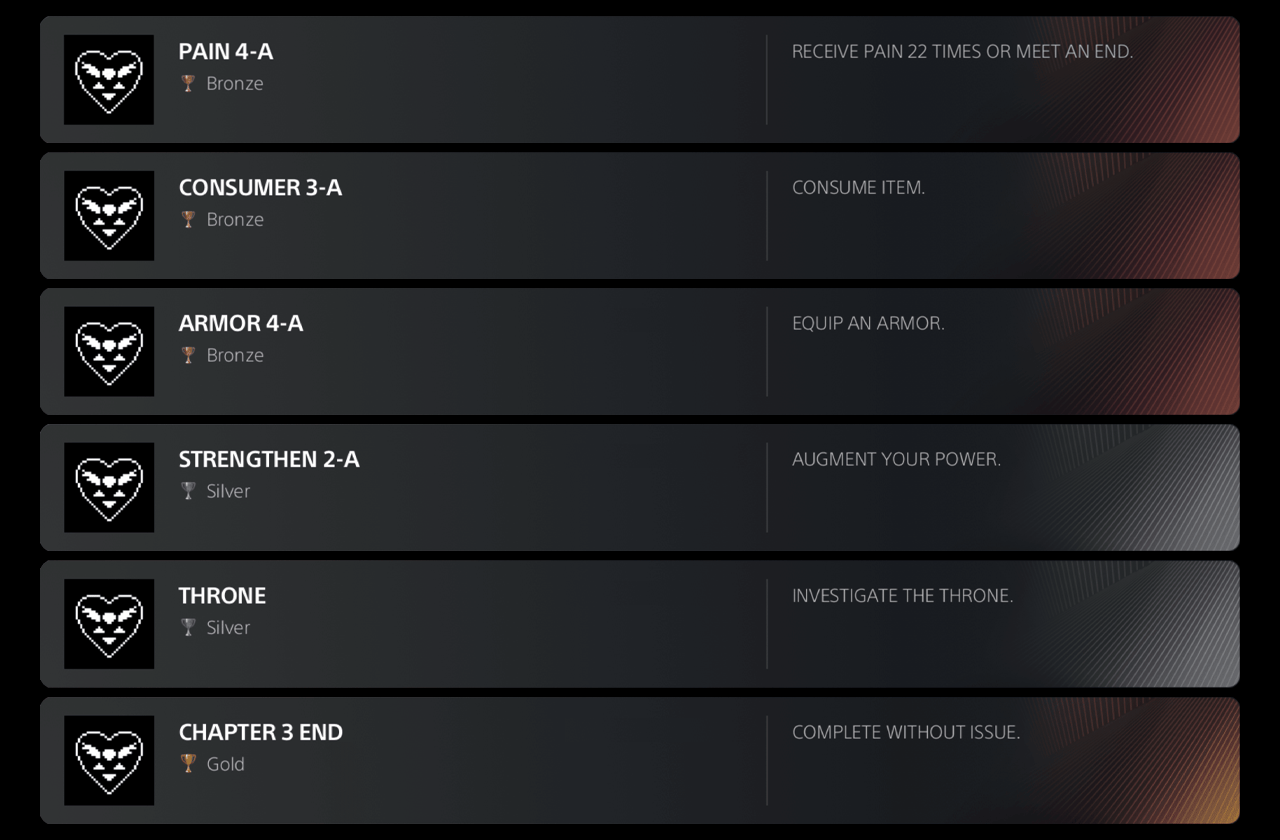Open the THRONE trophy title
Viewport: 1280px width, 840px height.
222,595
